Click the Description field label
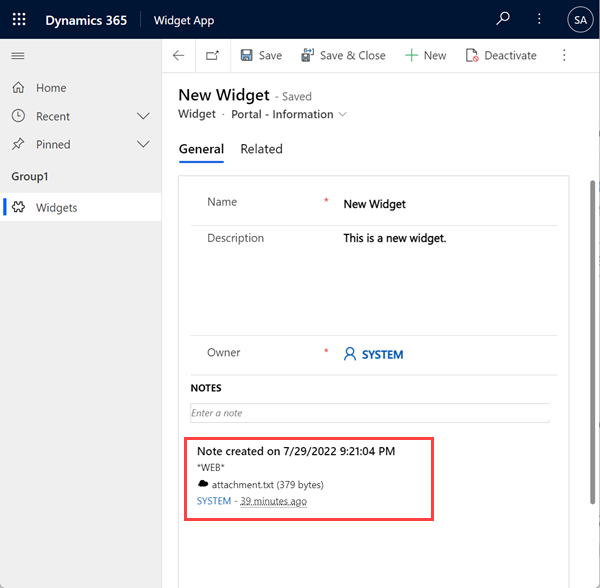Image resolution: width=600 pixels, height=588 pixels. tap(235, 238)
